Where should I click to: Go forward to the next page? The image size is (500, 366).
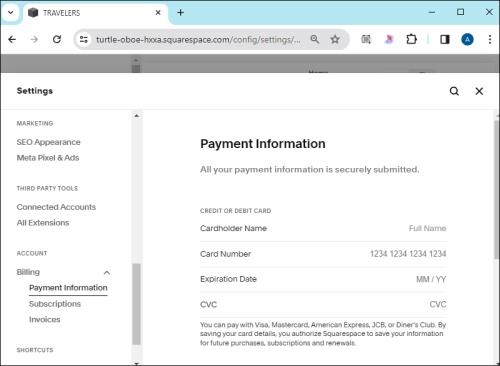coord(34,39)
